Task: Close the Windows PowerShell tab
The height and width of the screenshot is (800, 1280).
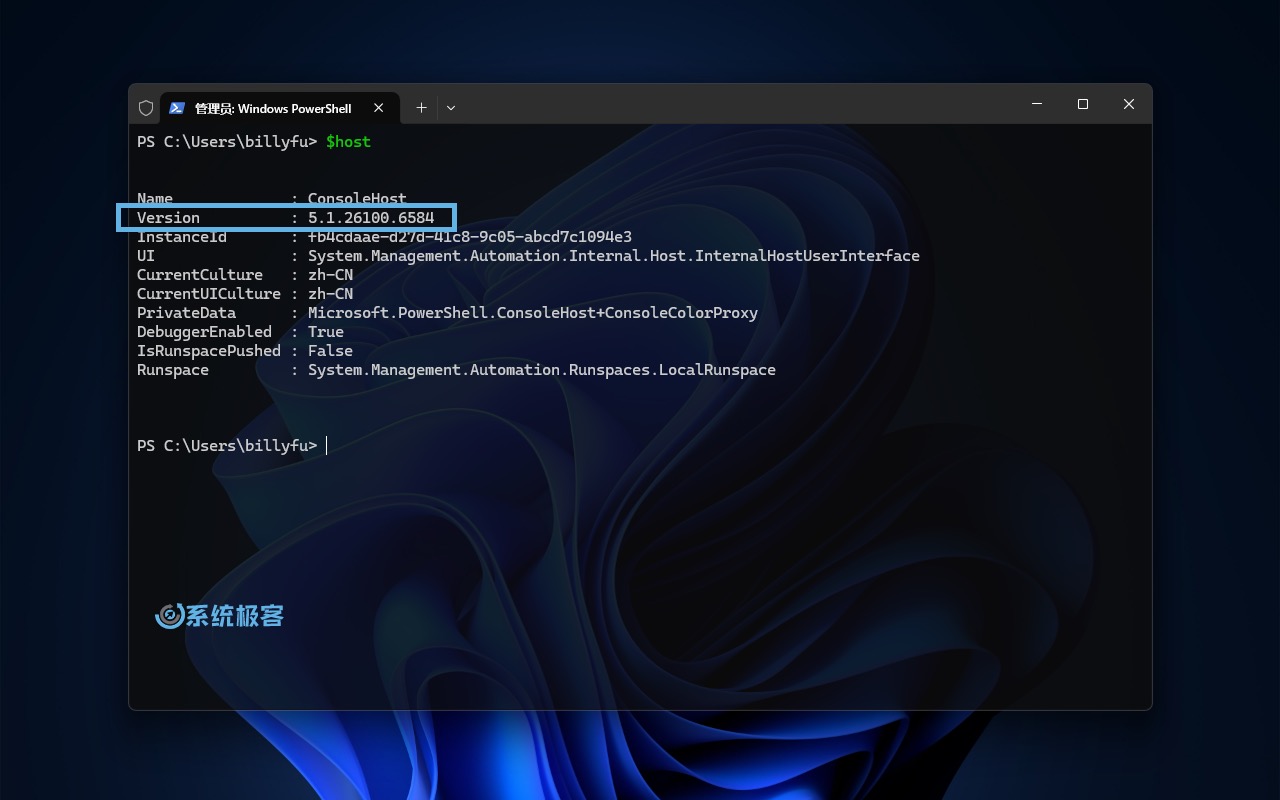Action: (379, 108)
